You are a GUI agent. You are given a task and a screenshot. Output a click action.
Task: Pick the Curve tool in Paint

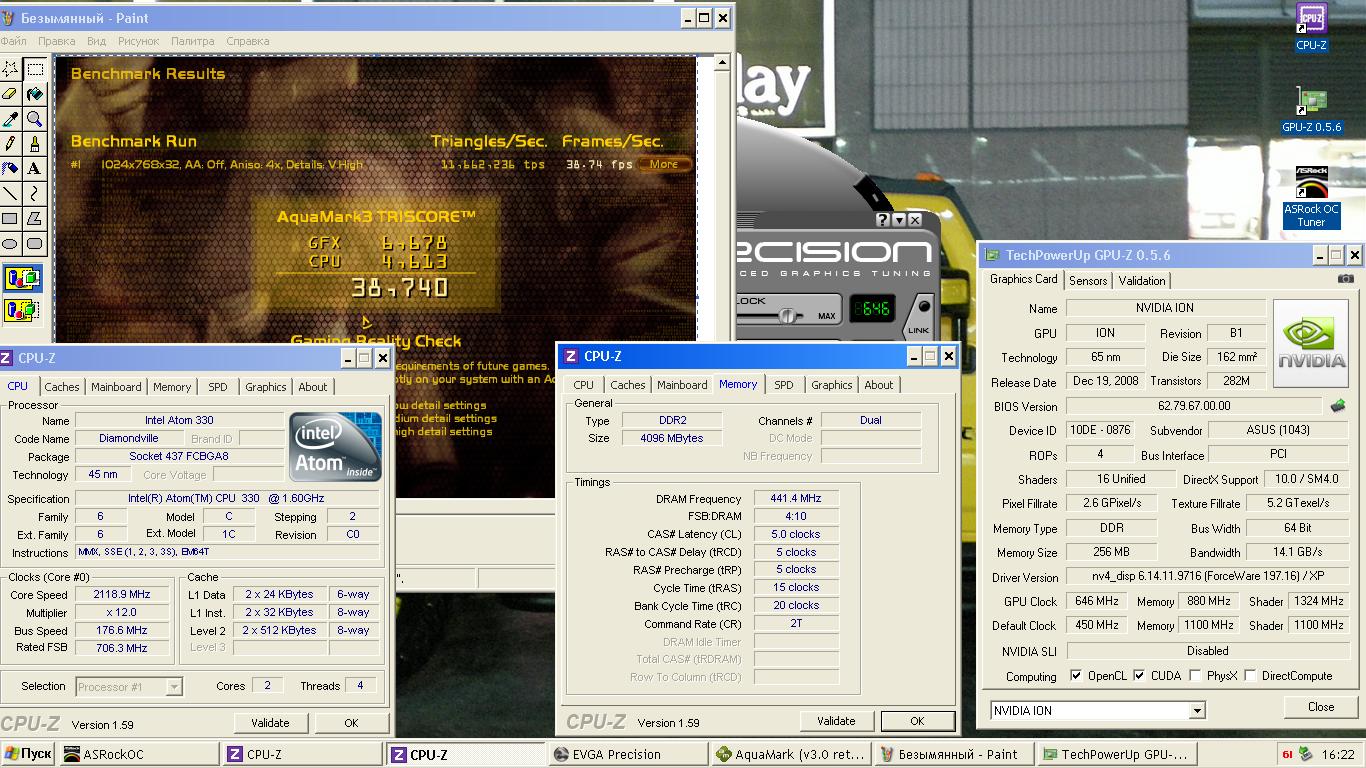35,194
